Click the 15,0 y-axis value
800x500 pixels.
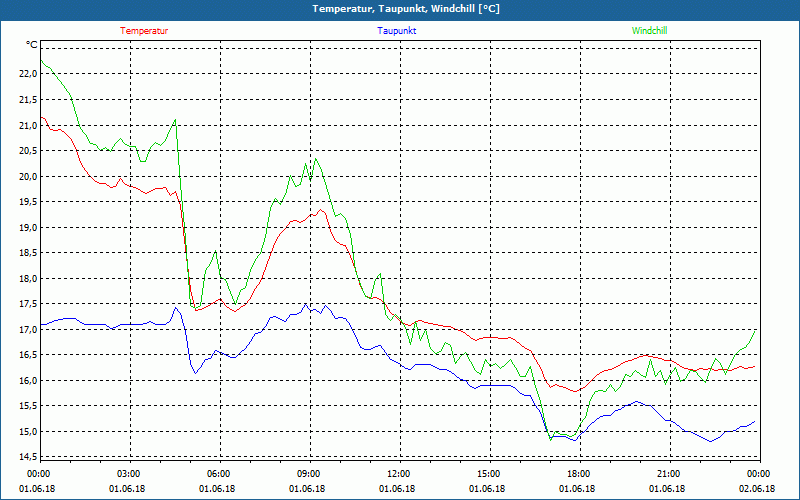(28, 431)
